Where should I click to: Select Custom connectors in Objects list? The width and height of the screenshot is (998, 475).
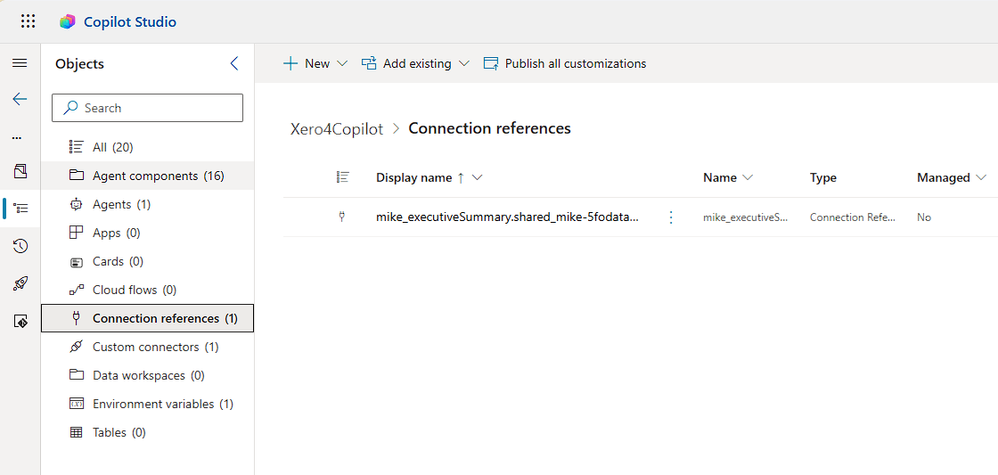(155, 347)
